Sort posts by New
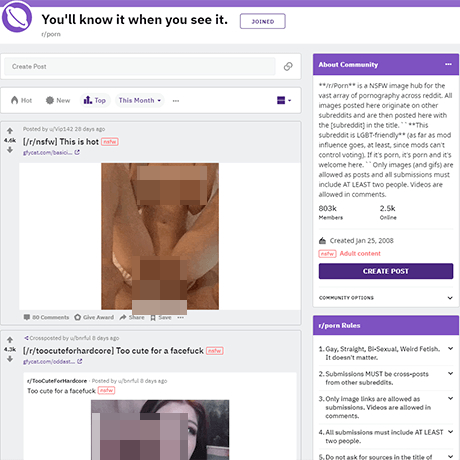 [x=58, y=100]
